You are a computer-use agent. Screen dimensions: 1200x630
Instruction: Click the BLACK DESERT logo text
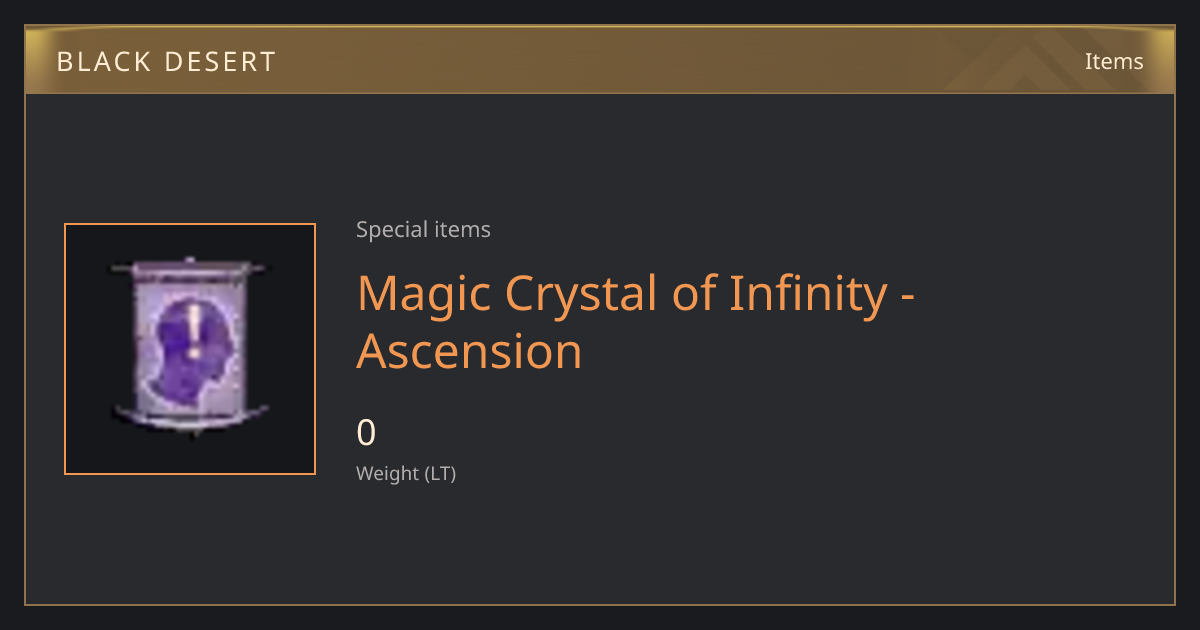coord(166,62)
